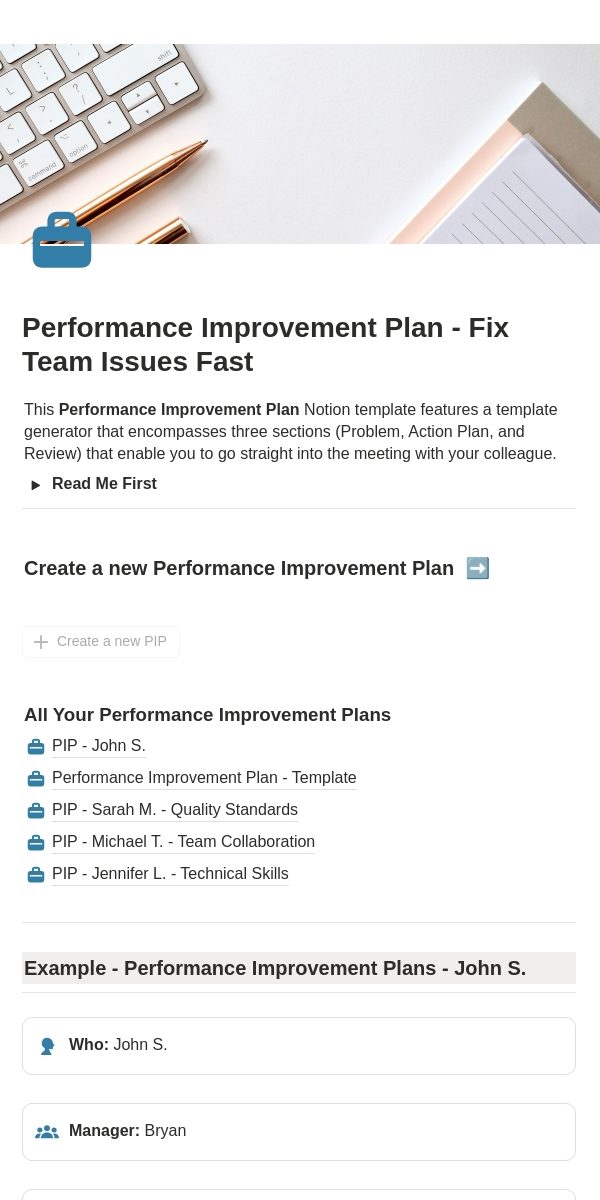Click the large blue briefcase page icon
The height and width of the screenshot is (1200, 600).
coord(62,240)
